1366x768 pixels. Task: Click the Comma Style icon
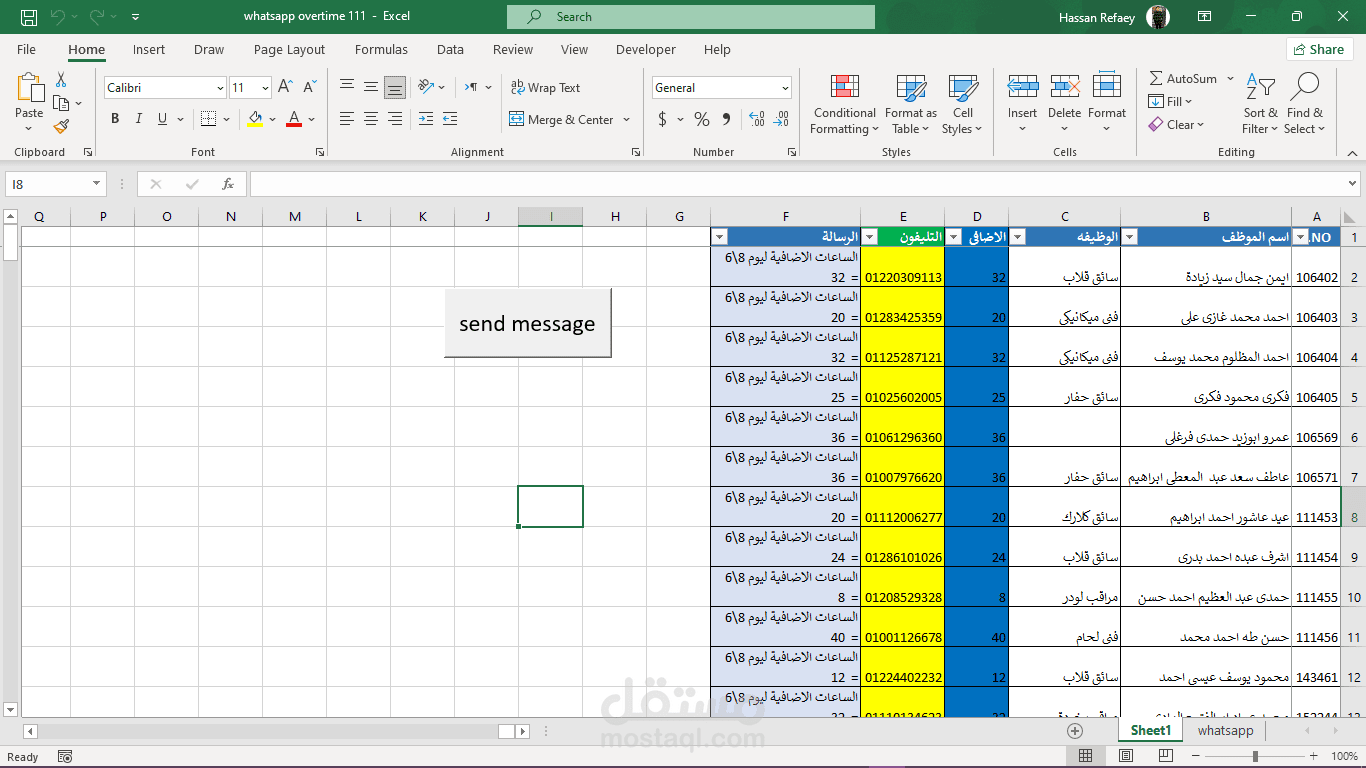pos(726,119)
